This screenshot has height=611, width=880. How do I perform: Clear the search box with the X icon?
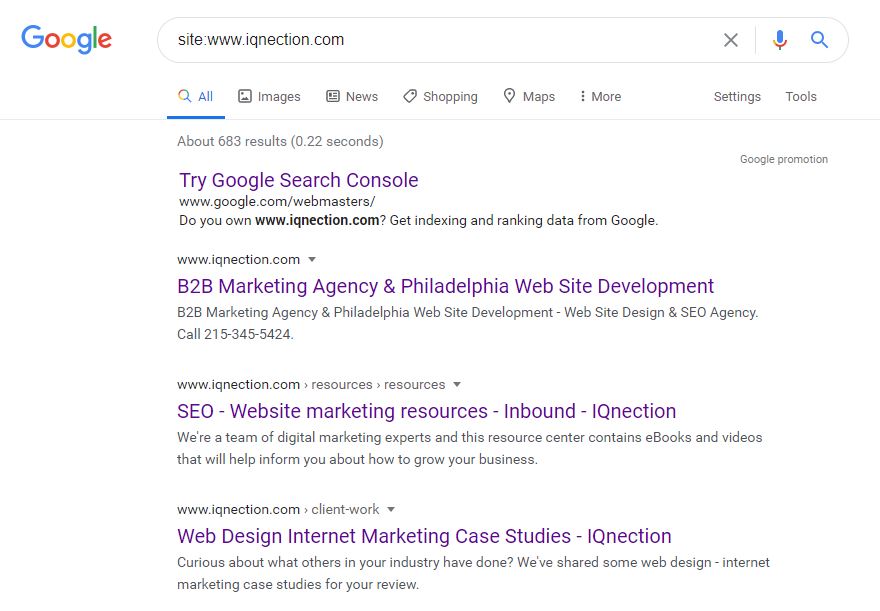731,40
